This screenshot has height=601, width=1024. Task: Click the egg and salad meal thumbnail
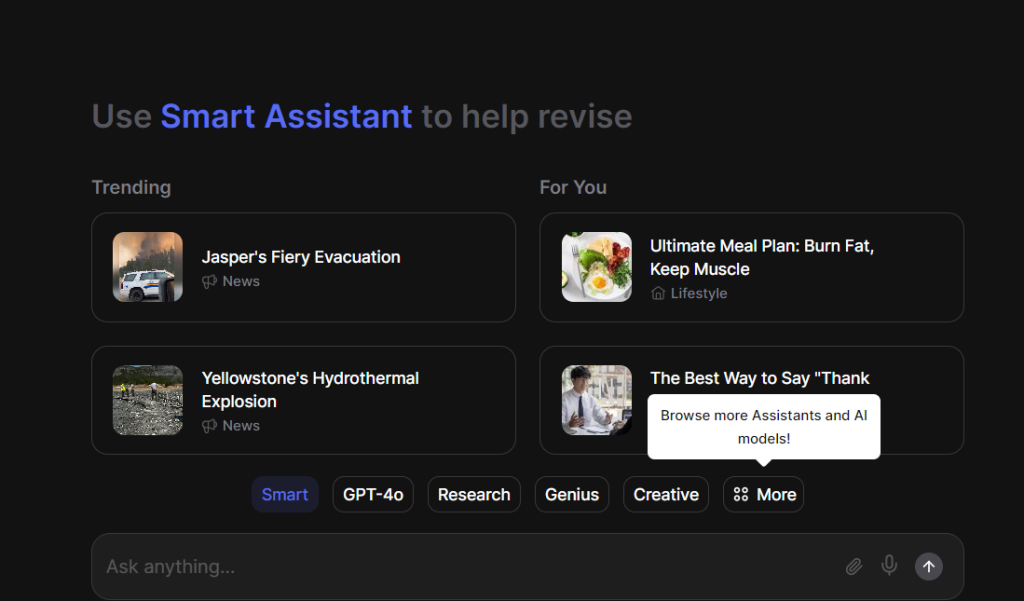click(x=597, y=267)
